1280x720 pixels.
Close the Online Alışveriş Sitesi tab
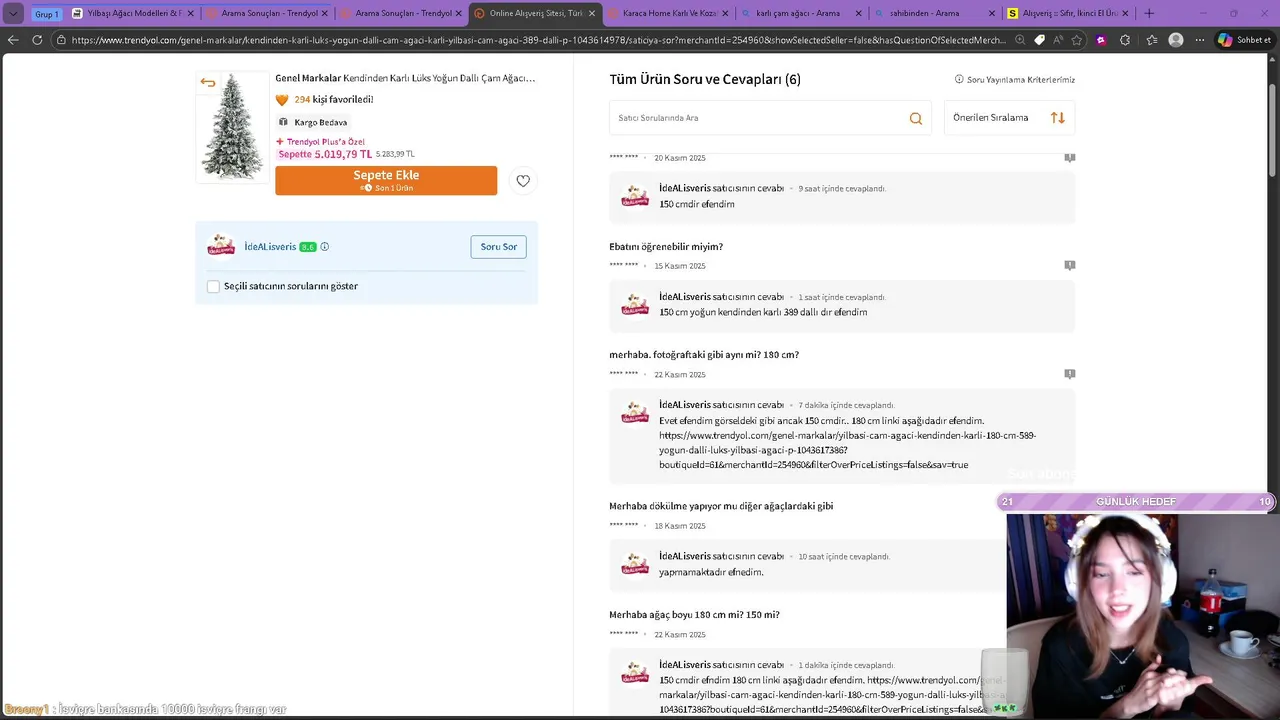pos(592,13)
